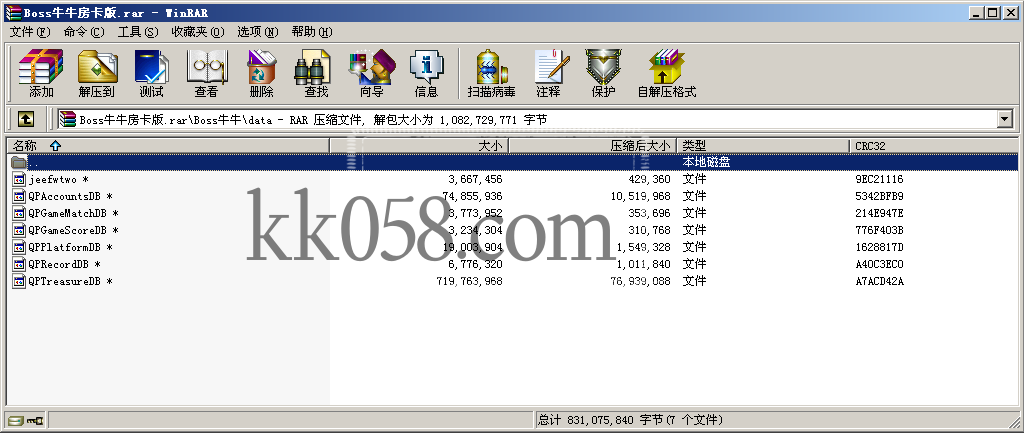Open the 收藏夹(O) menu
Viewport: 1024px width, 433px height.
198,31
